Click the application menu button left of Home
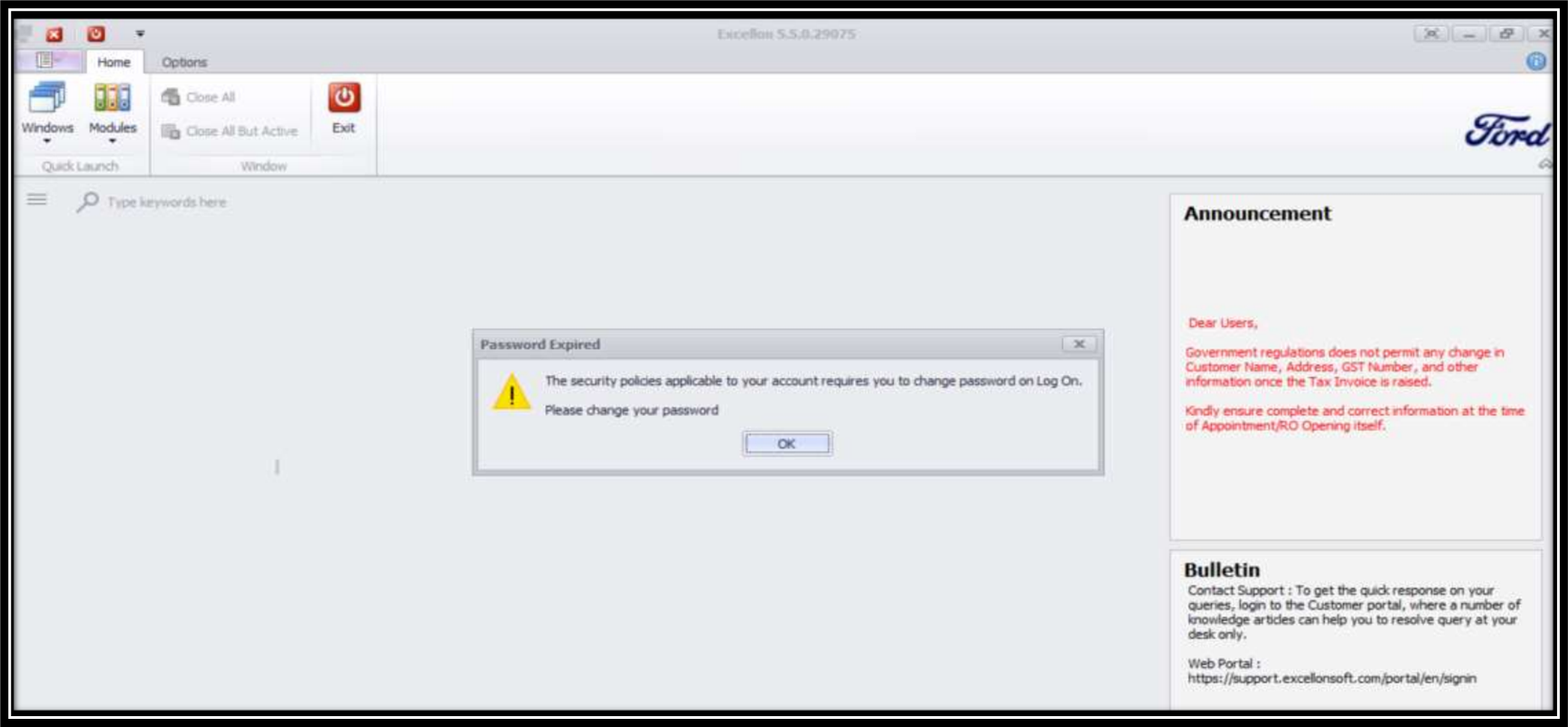The image size is (1568, 727). 45,61
